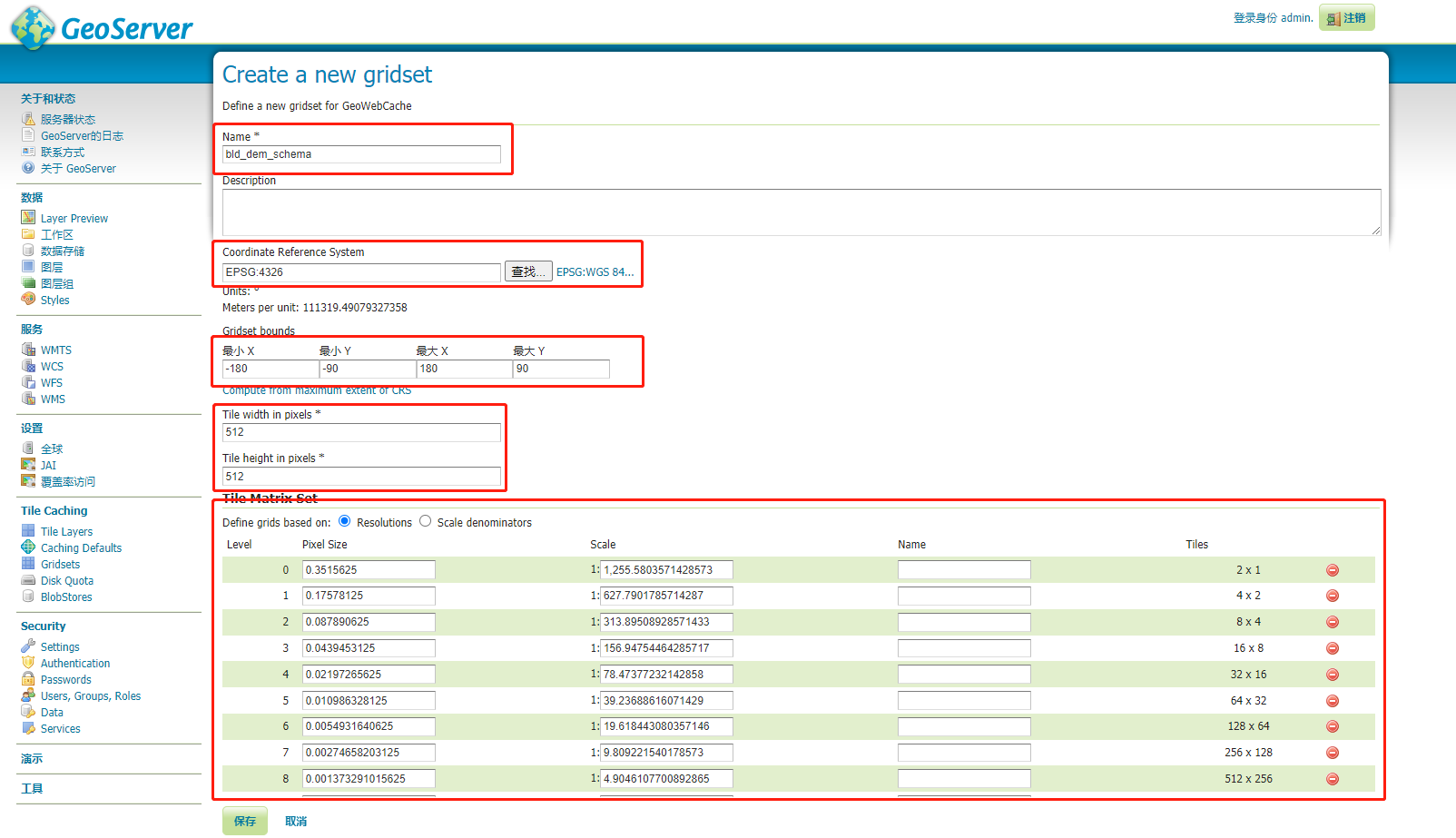Viewport: 1456px width, 838px height.
Task: Click the CRS find button
Action: click(x=528, y=271)
